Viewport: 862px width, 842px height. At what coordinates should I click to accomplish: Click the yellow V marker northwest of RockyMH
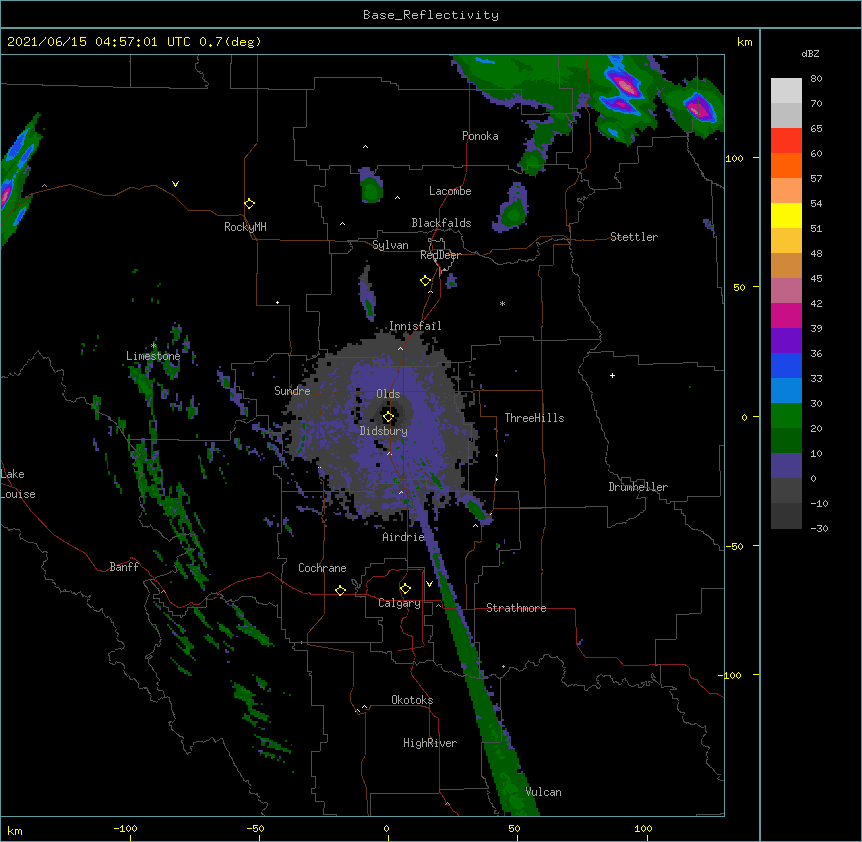(x=175, y=184)
